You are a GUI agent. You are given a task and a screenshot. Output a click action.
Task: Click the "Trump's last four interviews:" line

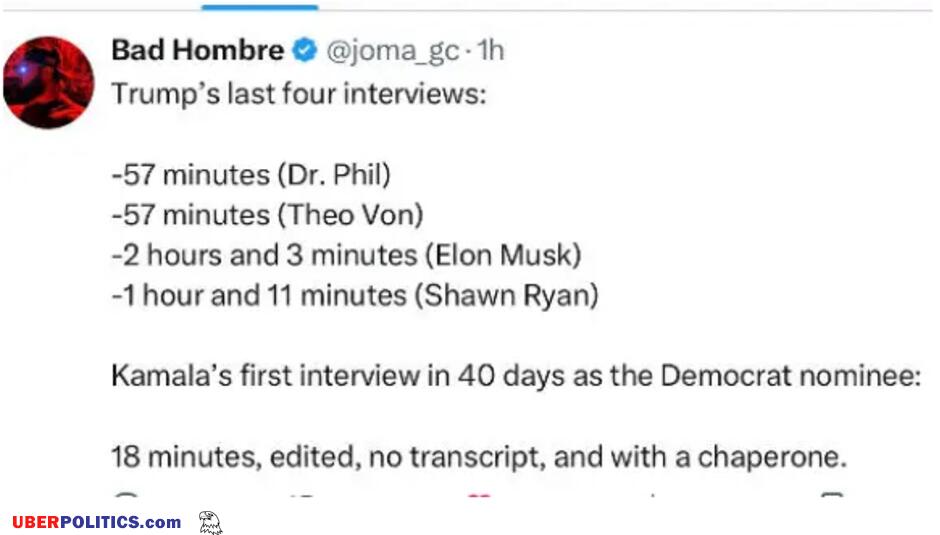(x=299, y=94)
